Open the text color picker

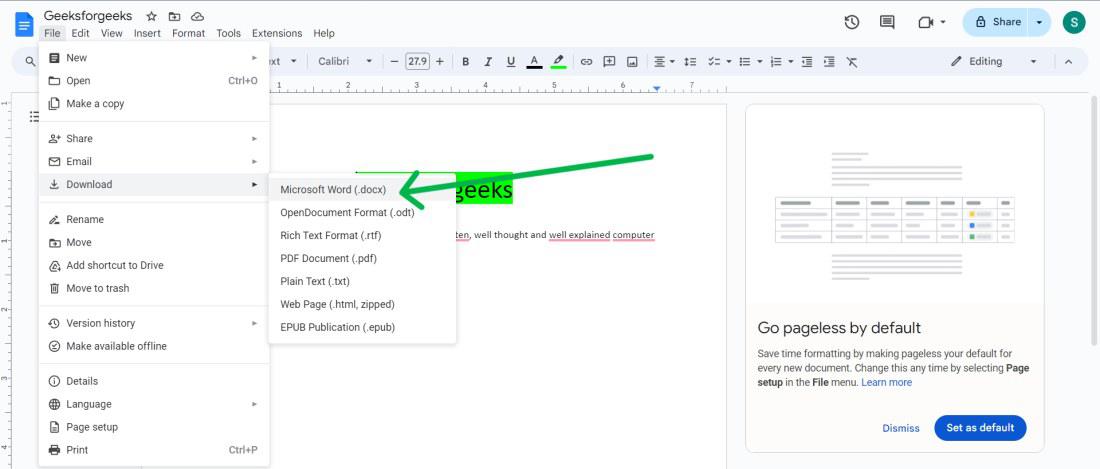point(534,62)
